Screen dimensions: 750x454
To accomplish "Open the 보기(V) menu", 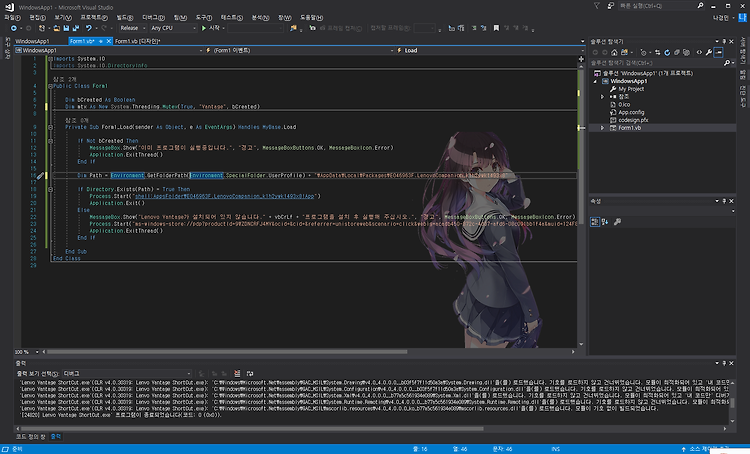I will pyautogui.click(x=63, y=18).
